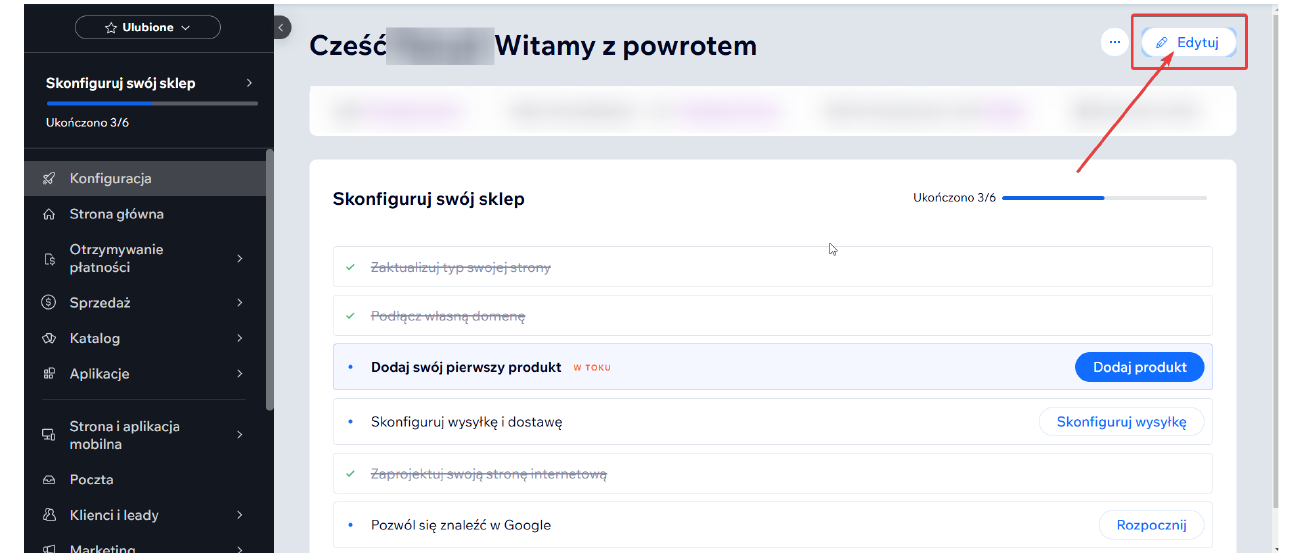Image resolution: width=1290 pixels, height=560 pixels.
Task: Open the Ulubione dropdown
Action: point(148,28)
